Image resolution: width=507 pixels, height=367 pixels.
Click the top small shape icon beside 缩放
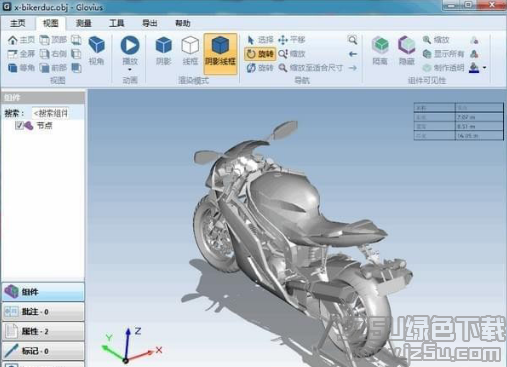(x=474, y=40)
